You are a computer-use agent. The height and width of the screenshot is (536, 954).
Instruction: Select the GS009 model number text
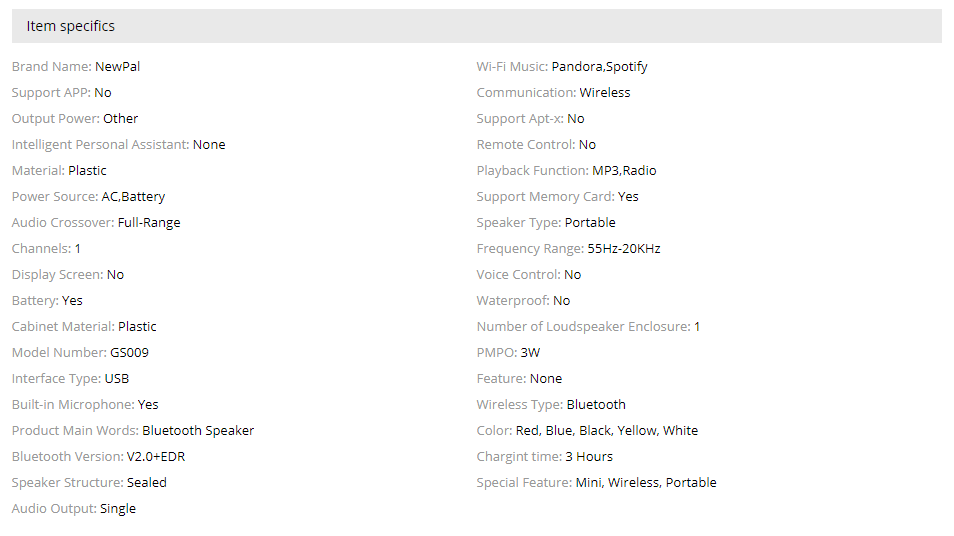[129, 352]
